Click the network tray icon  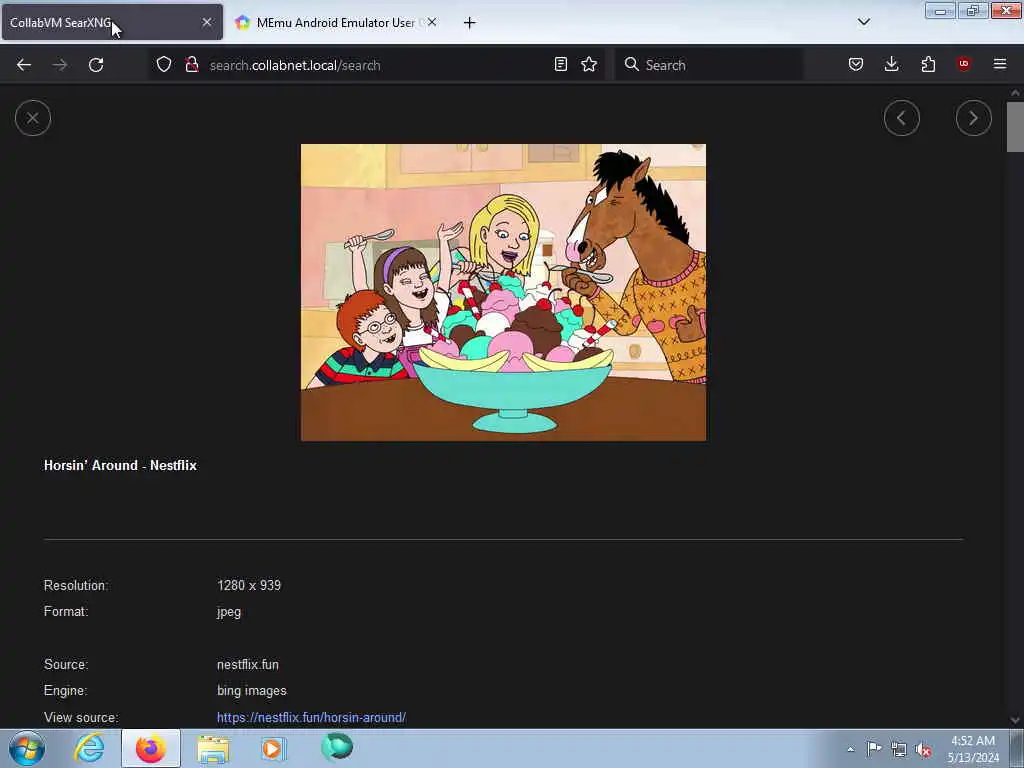point(899,749)
